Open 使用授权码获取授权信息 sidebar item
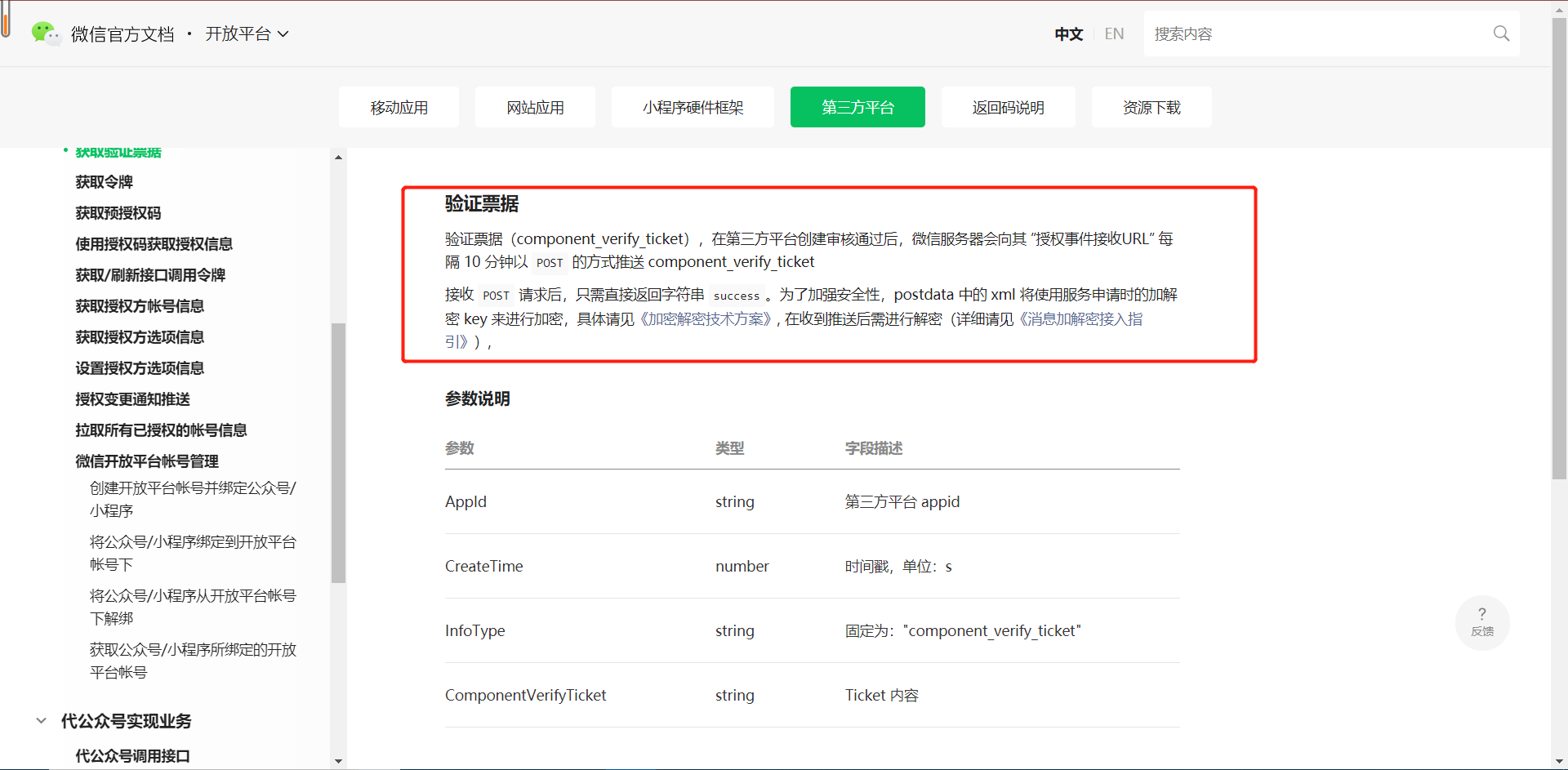The height and width of the screenshot is (770, 1568). pyautogui.click(x=154, y=244)
